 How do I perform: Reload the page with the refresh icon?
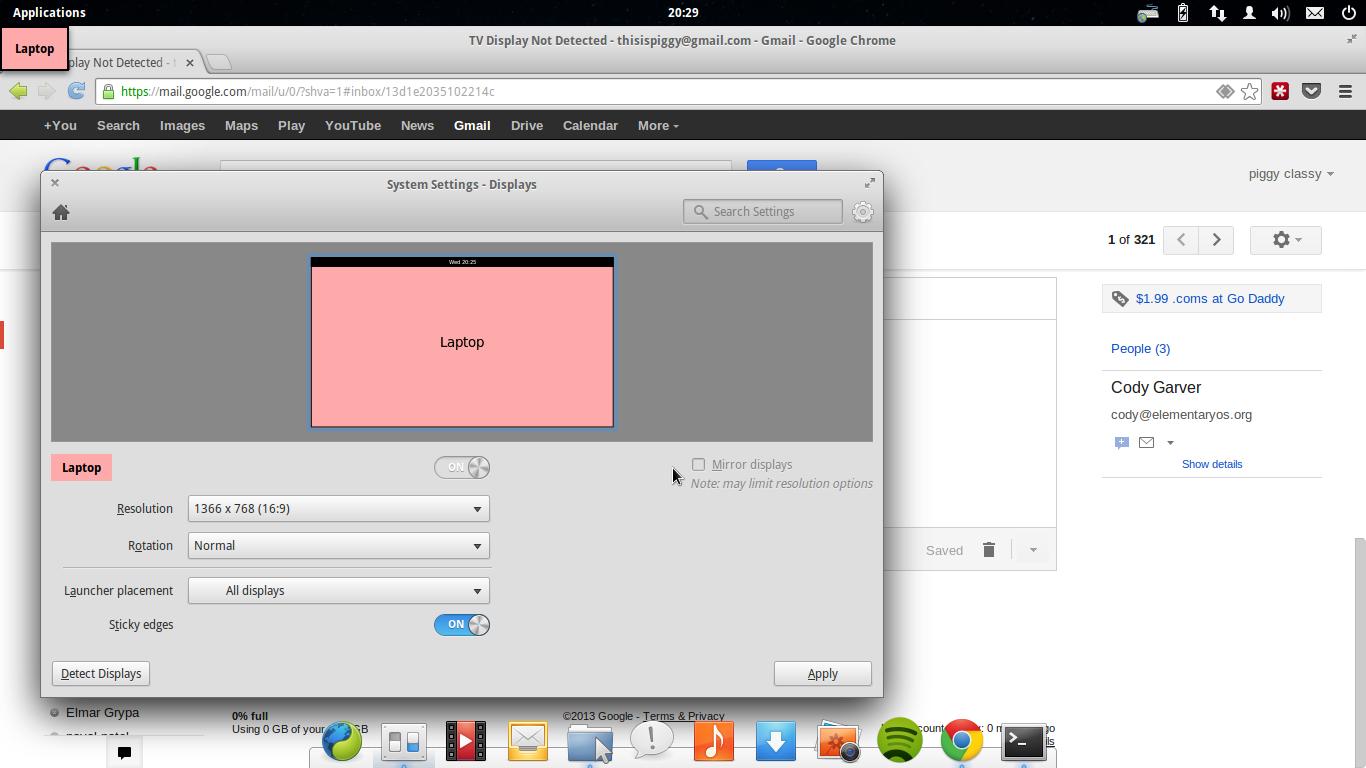[76, 91]
